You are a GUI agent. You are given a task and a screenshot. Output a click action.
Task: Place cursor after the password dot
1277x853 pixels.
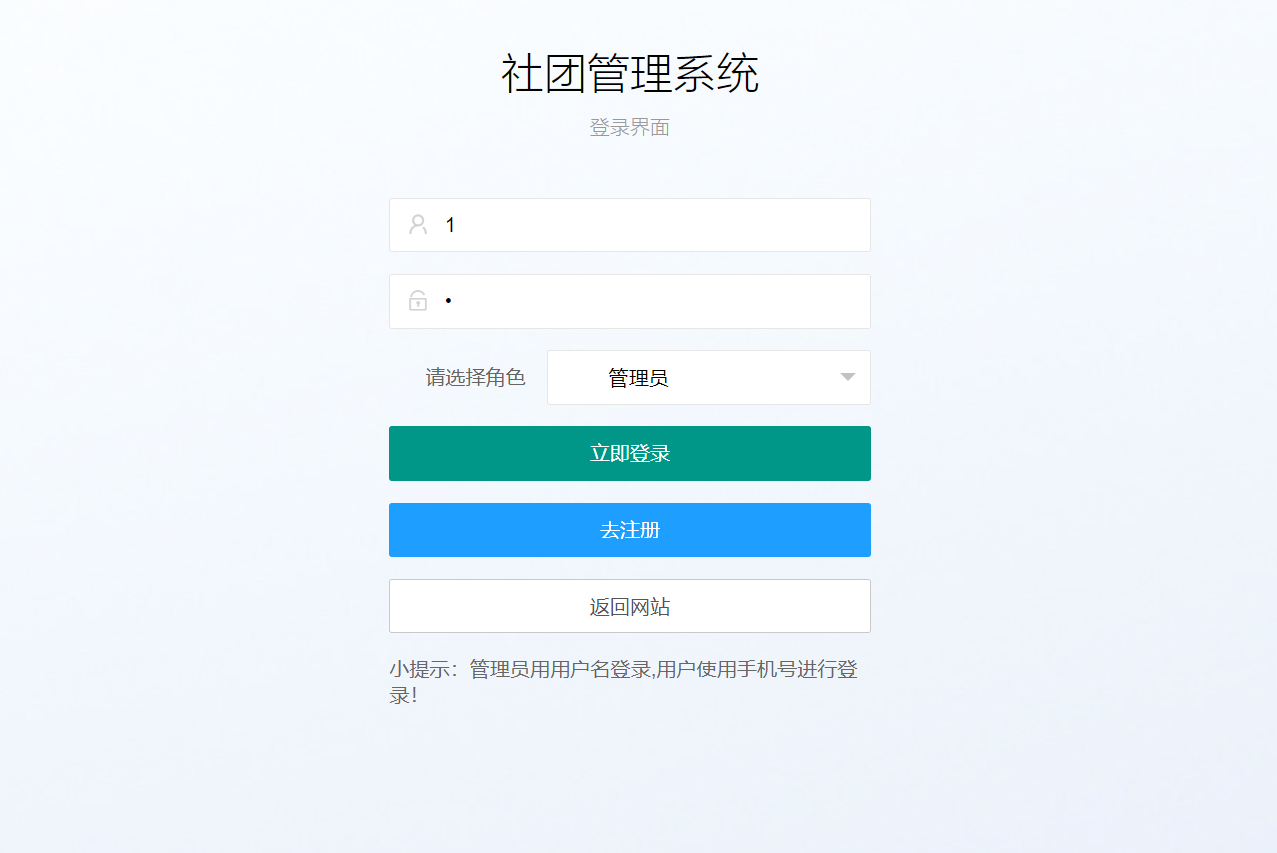pos(455,301)
